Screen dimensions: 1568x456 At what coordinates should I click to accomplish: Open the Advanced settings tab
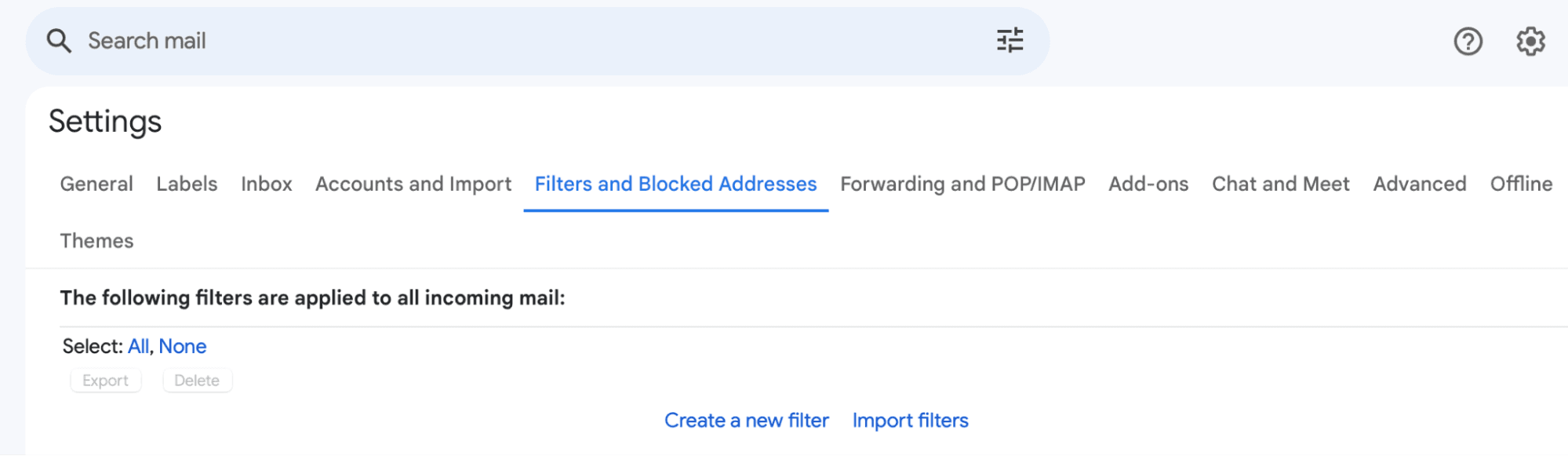tap(1420, 184)
